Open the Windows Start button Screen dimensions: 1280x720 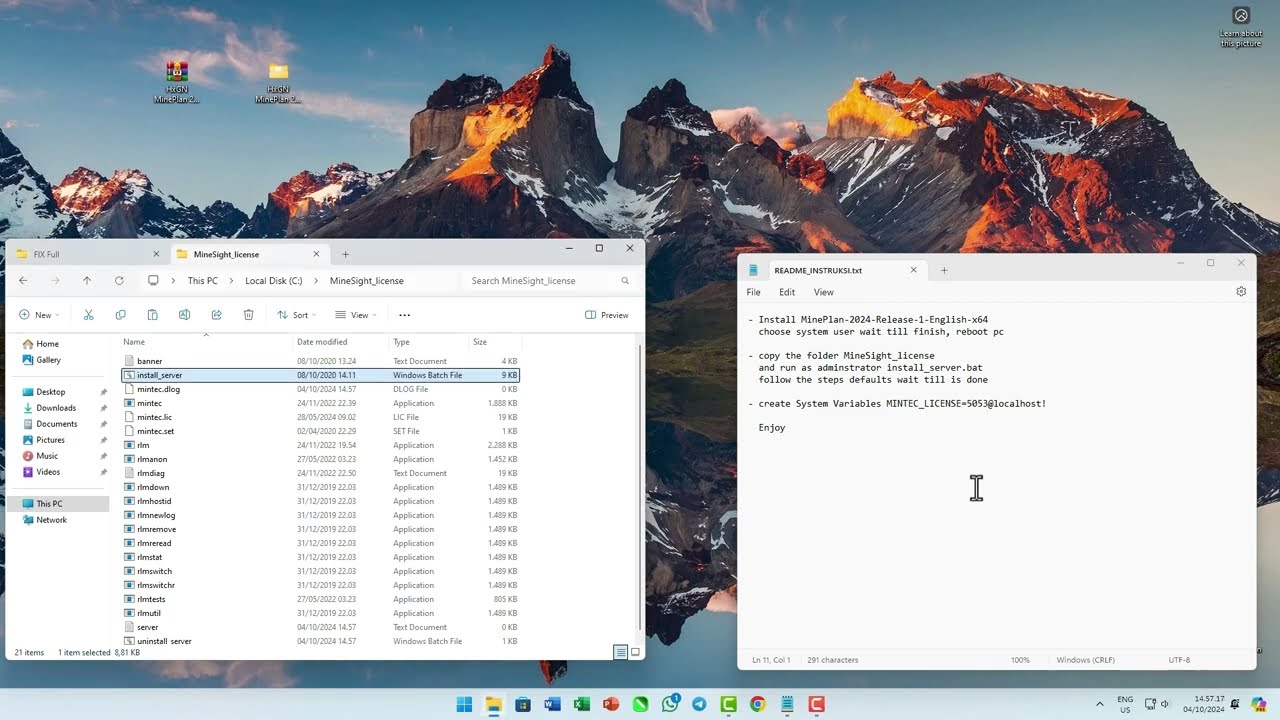[464, 704]
